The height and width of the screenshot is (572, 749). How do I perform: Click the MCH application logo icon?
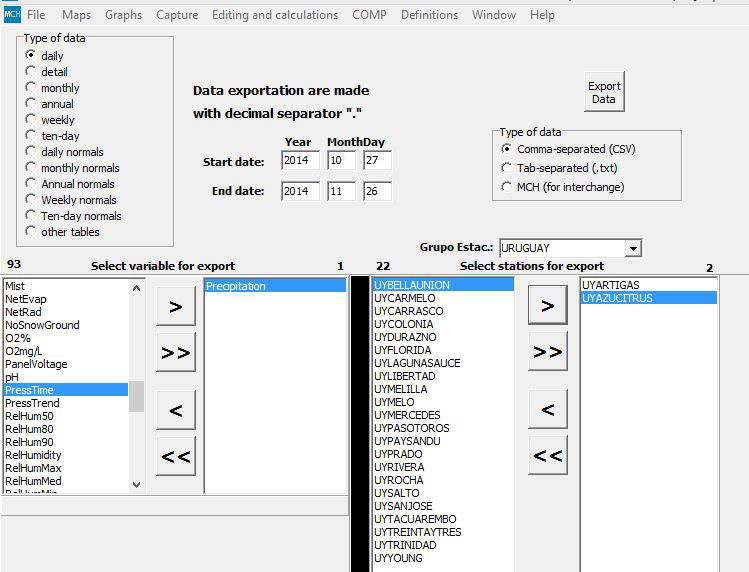tap(12, 14)
